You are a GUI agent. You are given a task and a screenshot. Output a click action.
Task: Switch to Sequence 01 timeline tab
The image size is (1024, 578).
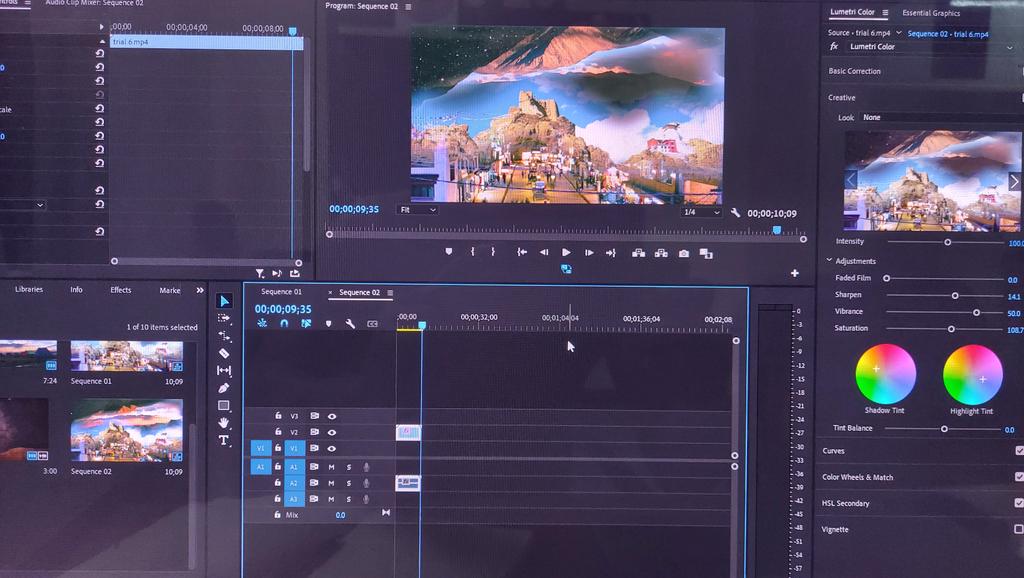click(281, 292)
